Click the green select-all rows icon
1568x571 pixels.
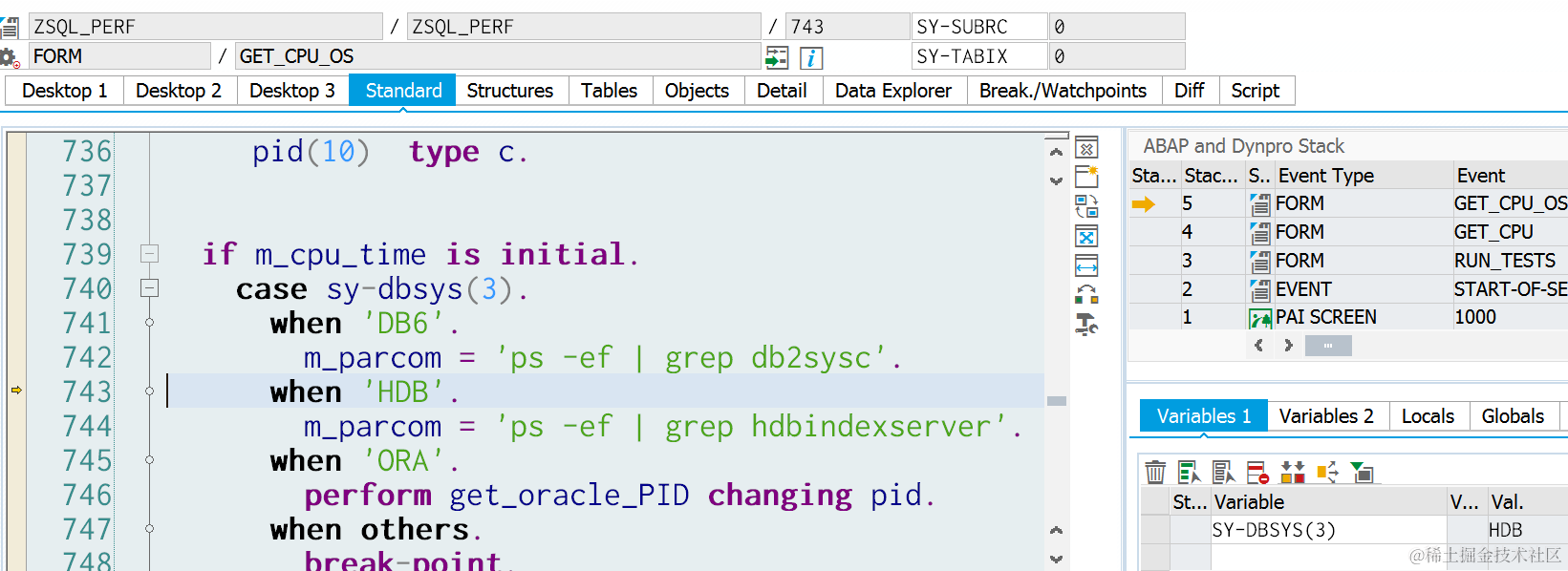[x=1190, y=472]
